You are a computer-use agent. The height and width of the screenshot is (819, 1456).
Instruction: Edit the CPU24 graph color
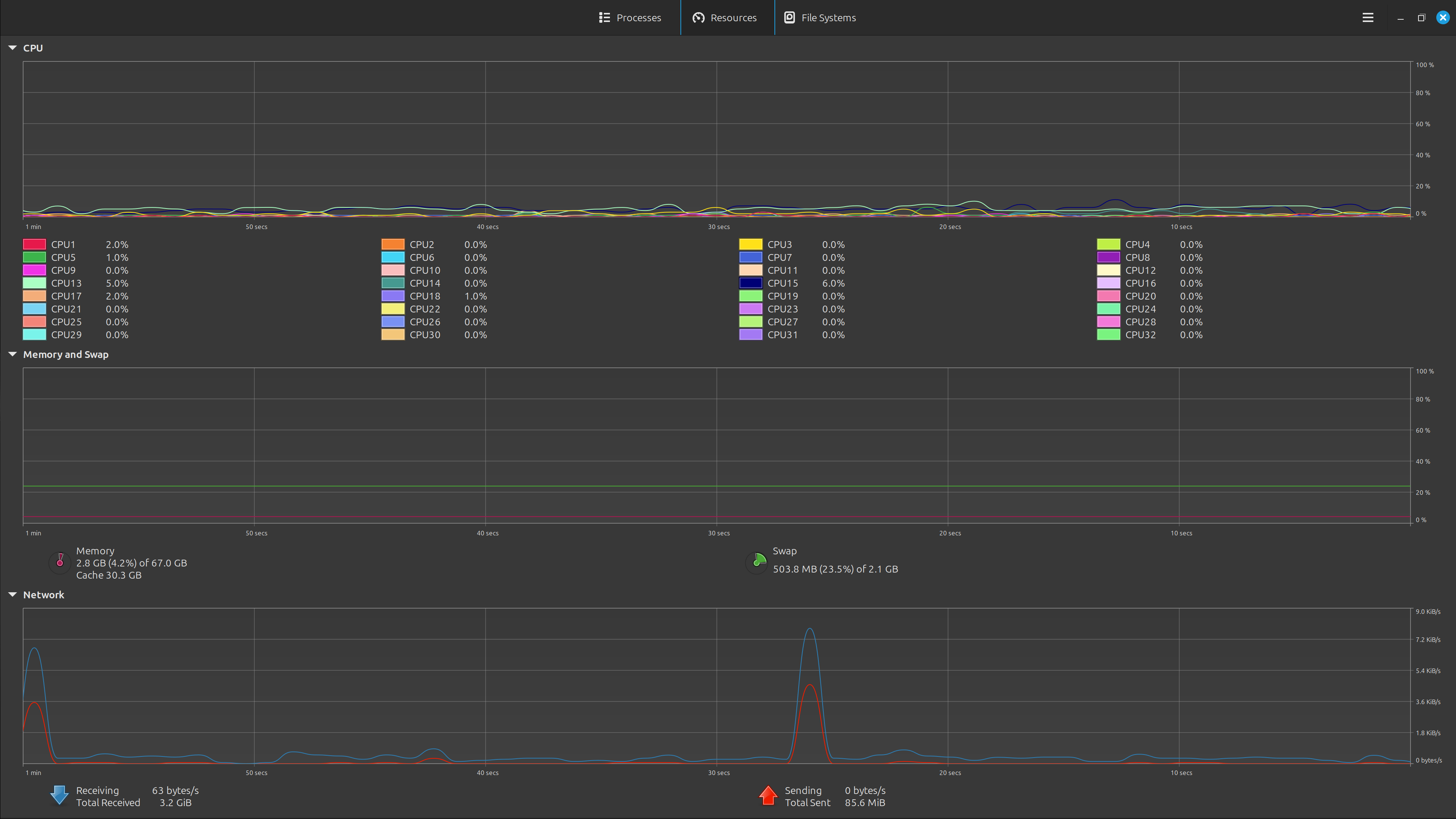(x=1108, y=309)
